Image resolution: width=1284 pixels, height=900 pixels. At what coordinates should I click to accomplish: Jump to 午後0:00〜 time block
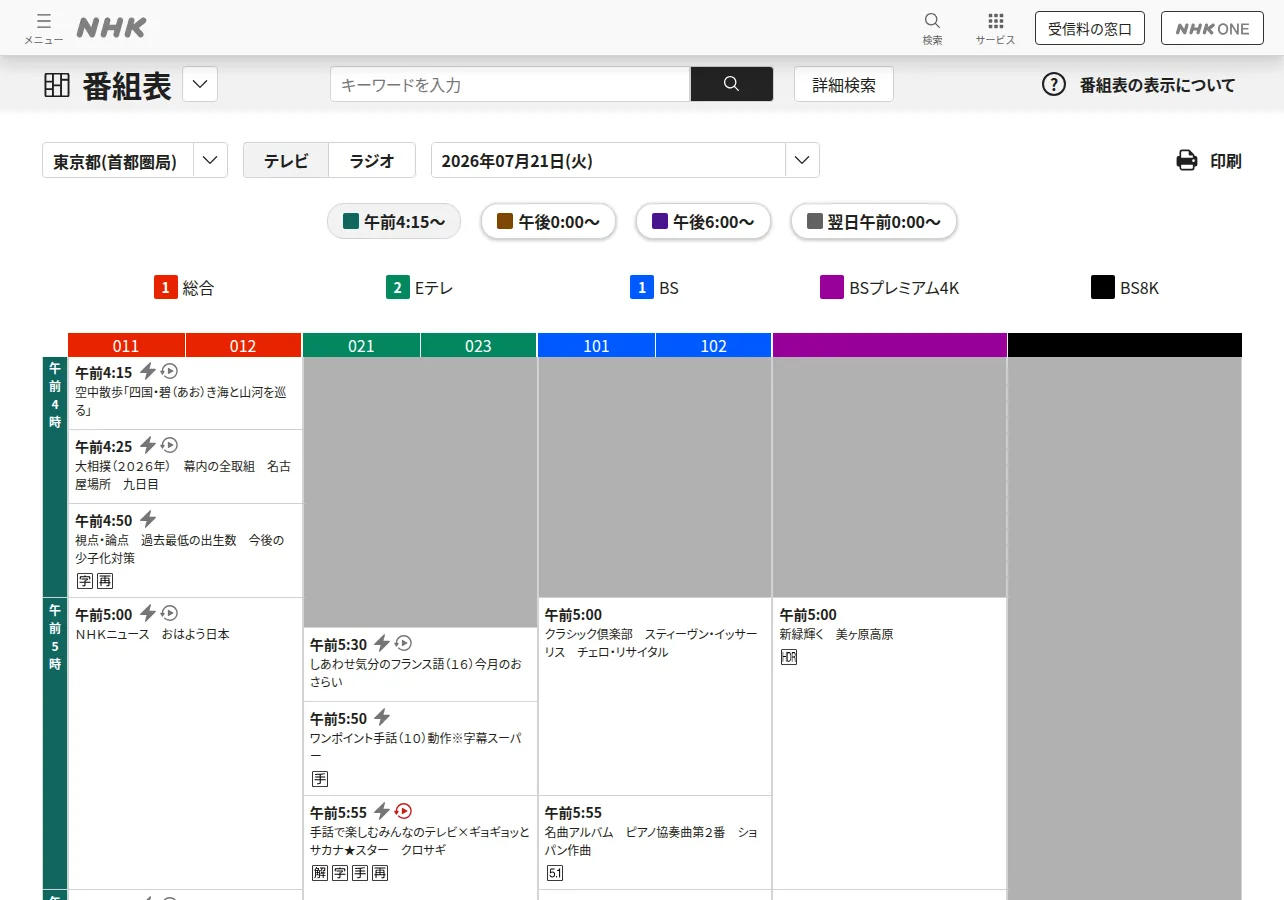pyautogui.click(x=548, y=221)
